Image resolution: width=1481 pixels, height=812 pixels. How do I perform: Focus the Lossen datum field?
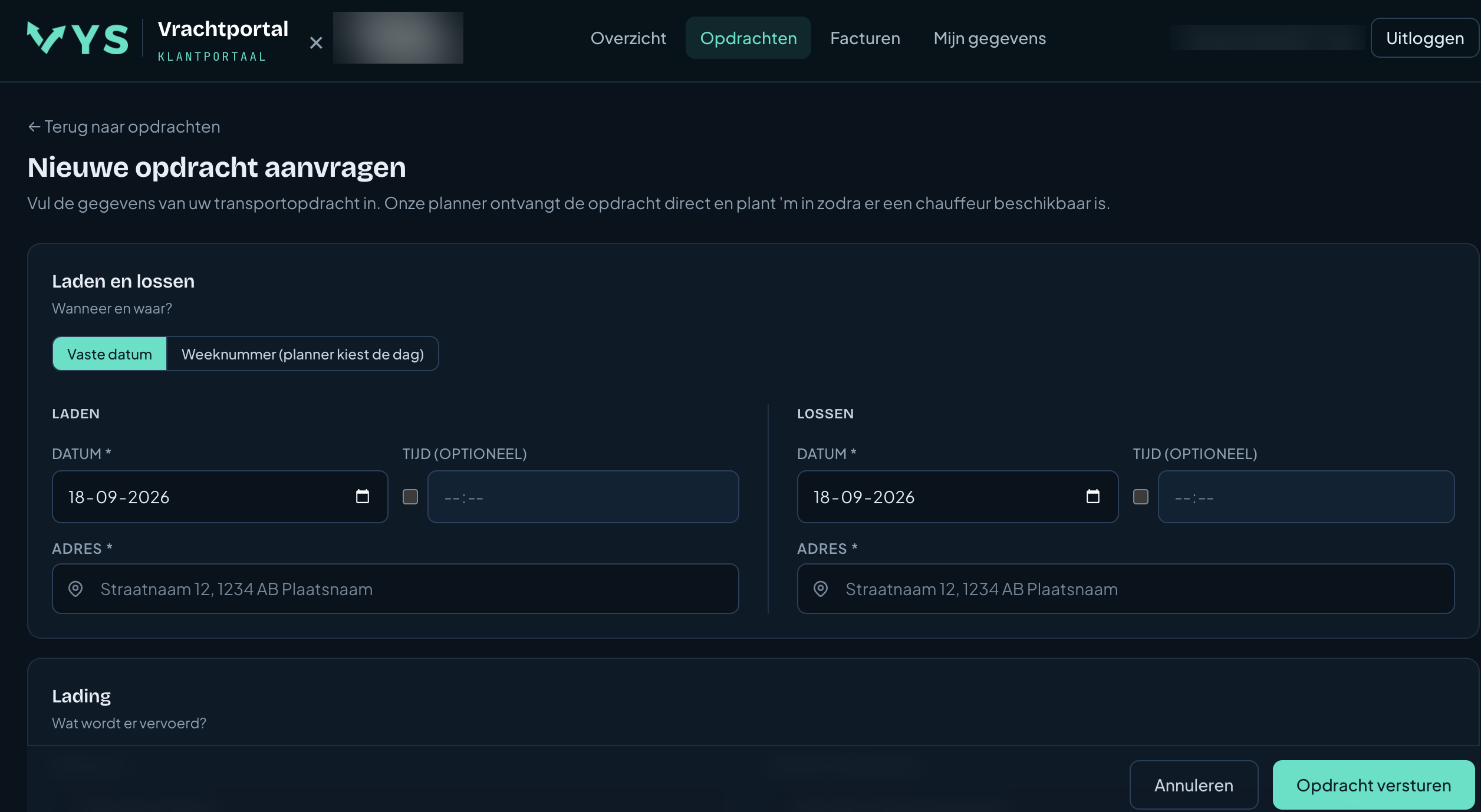click(957, 497)
